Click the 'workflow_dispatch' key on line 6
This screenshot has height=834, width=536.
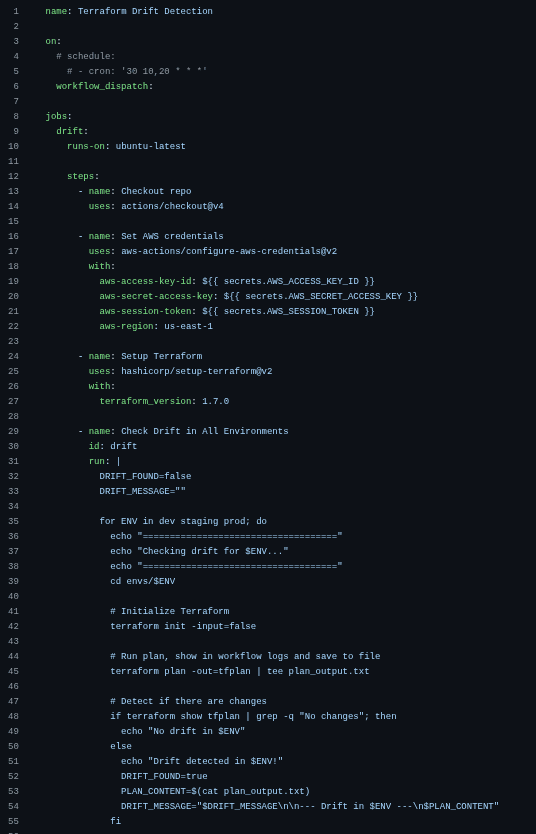(102, 86)
